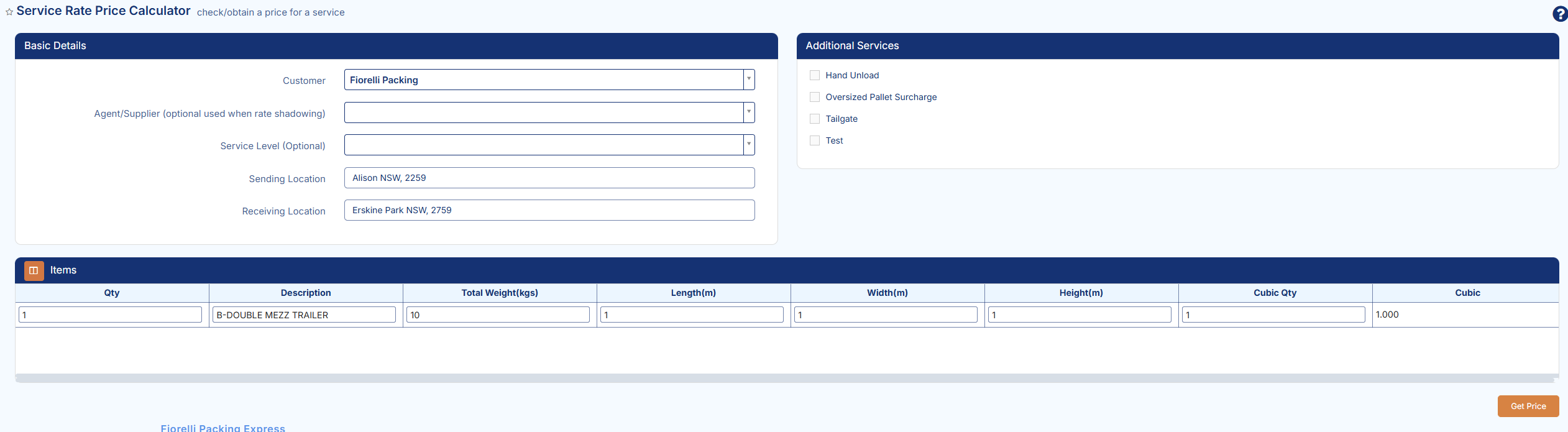Toggle the Tailgate checkbox
The image size is (1568, 432).
coord(815,119)
